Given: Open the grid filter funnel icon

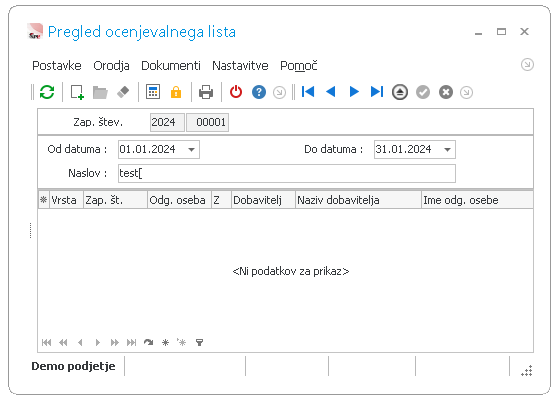Looking at the screenshot, I should pyautogui.click(x=200, y=342).
